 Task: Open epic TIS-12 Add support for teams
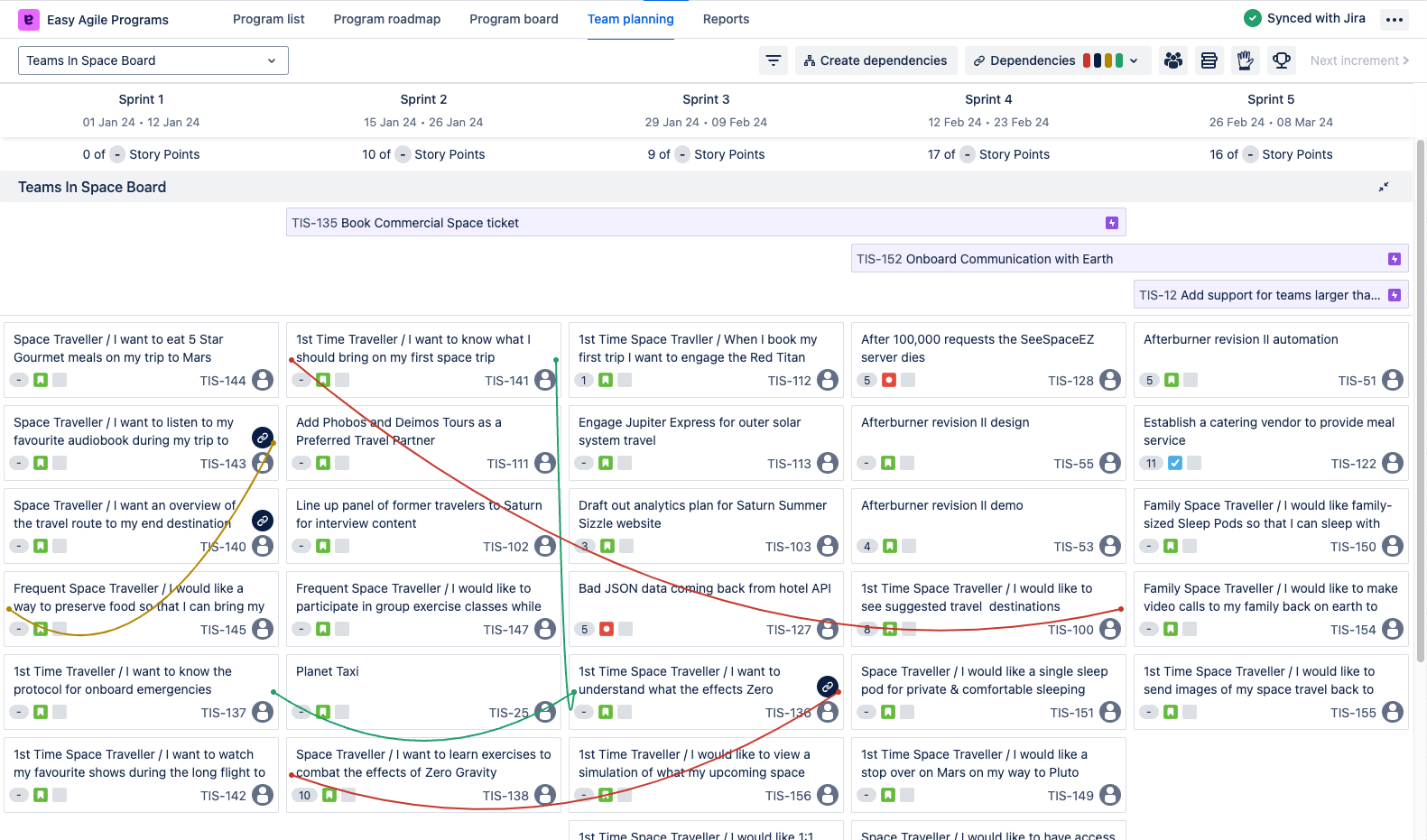(1271, 295)
